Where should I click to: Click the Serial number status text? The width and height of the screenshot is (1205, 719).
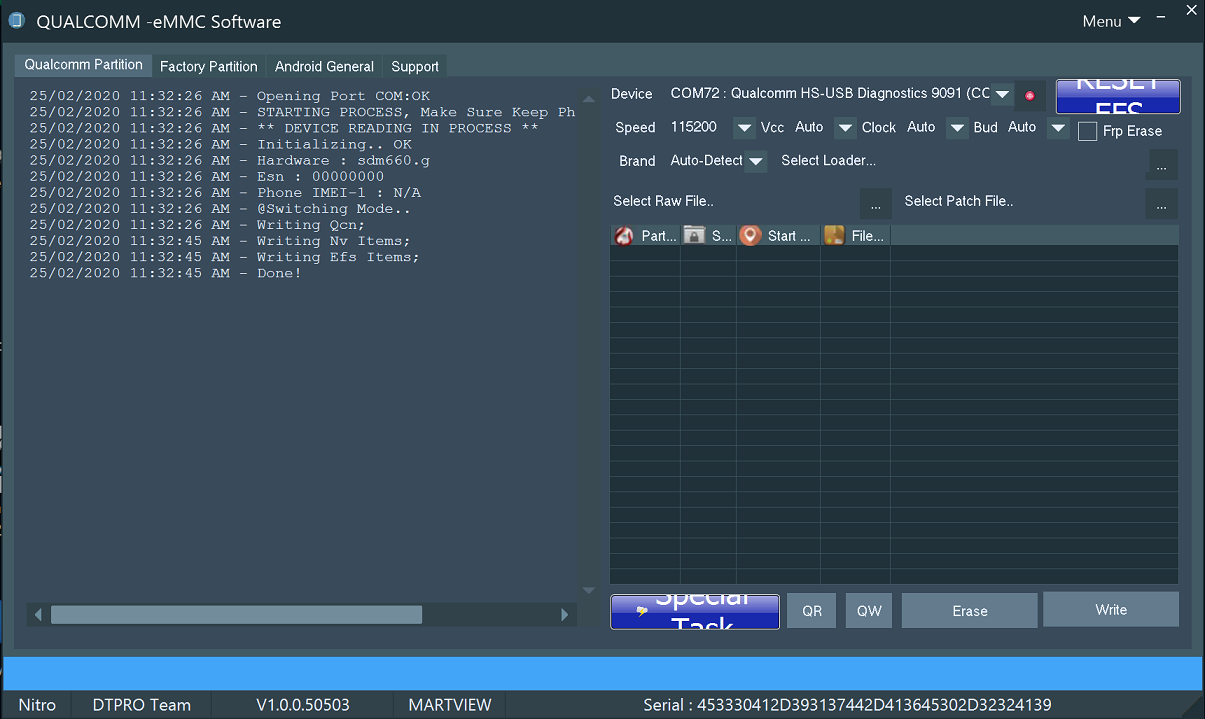click(847, 705)
